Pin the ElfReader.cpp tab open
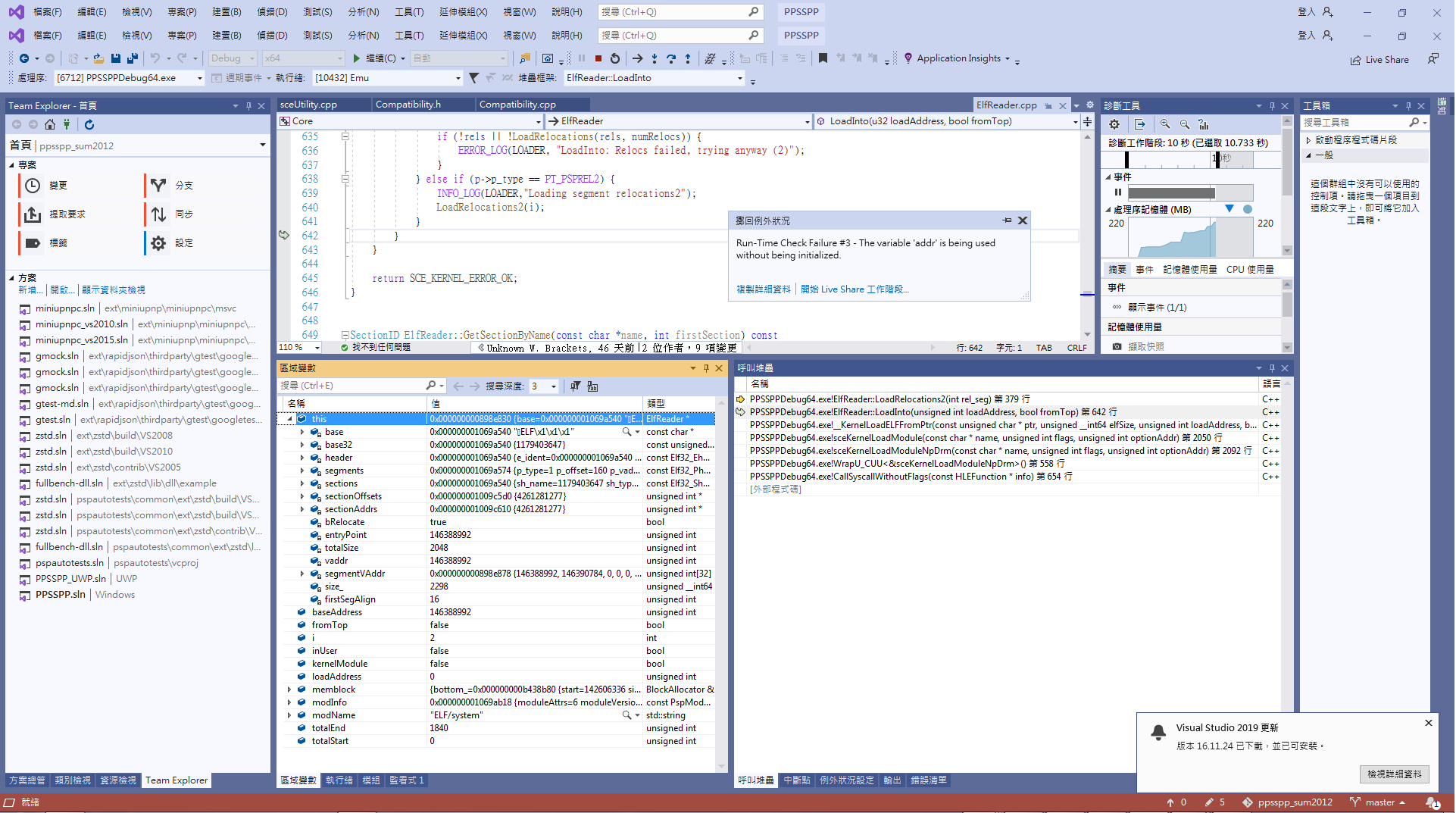1456x813 pixels. coord(1048,105)
